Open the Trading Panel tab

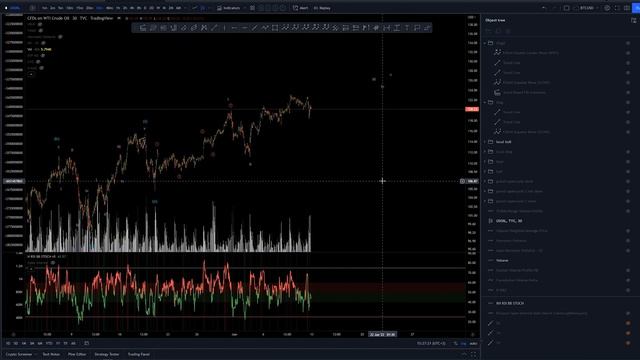pos(139,354)
